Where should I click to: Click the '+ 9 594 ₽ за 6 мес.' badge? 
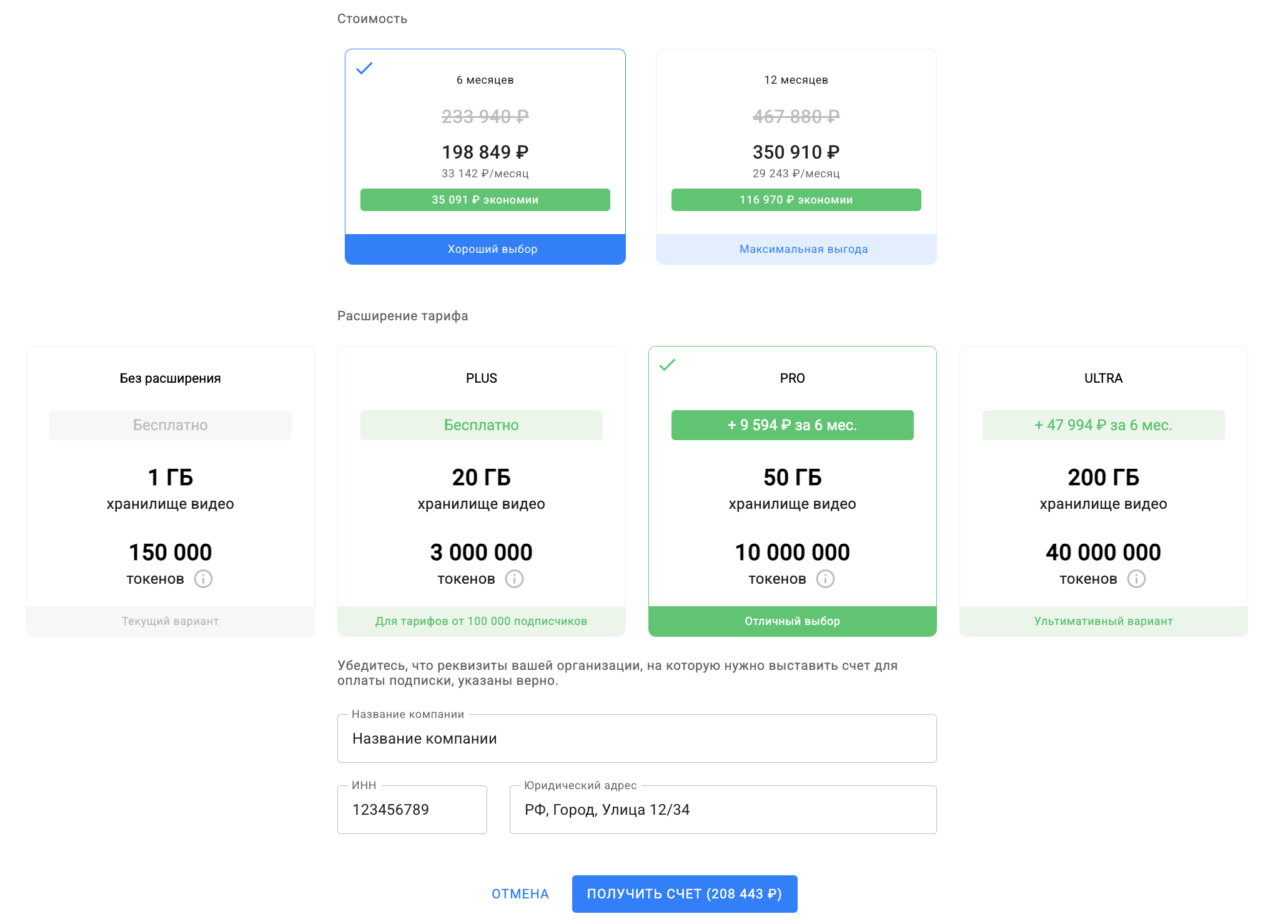(792, 425)
